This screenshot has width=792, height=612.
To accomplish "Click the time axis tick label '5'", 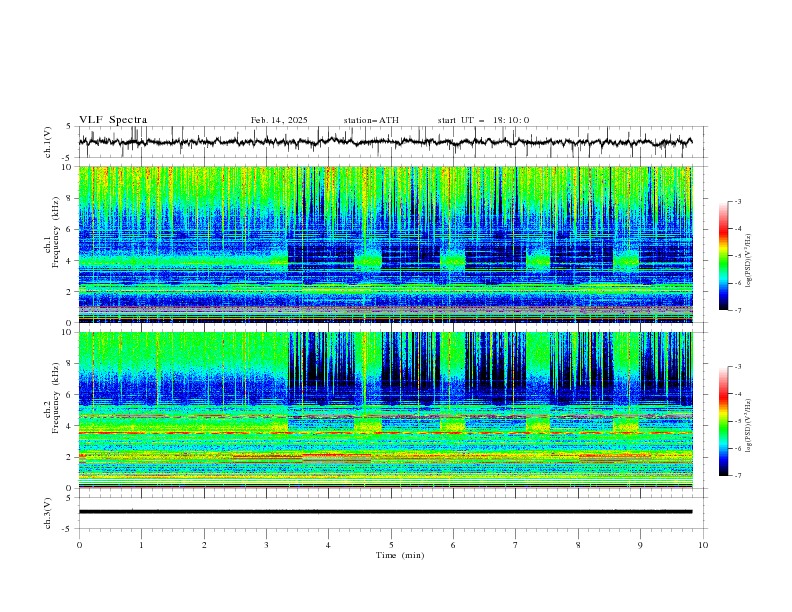I will (391, 545).
